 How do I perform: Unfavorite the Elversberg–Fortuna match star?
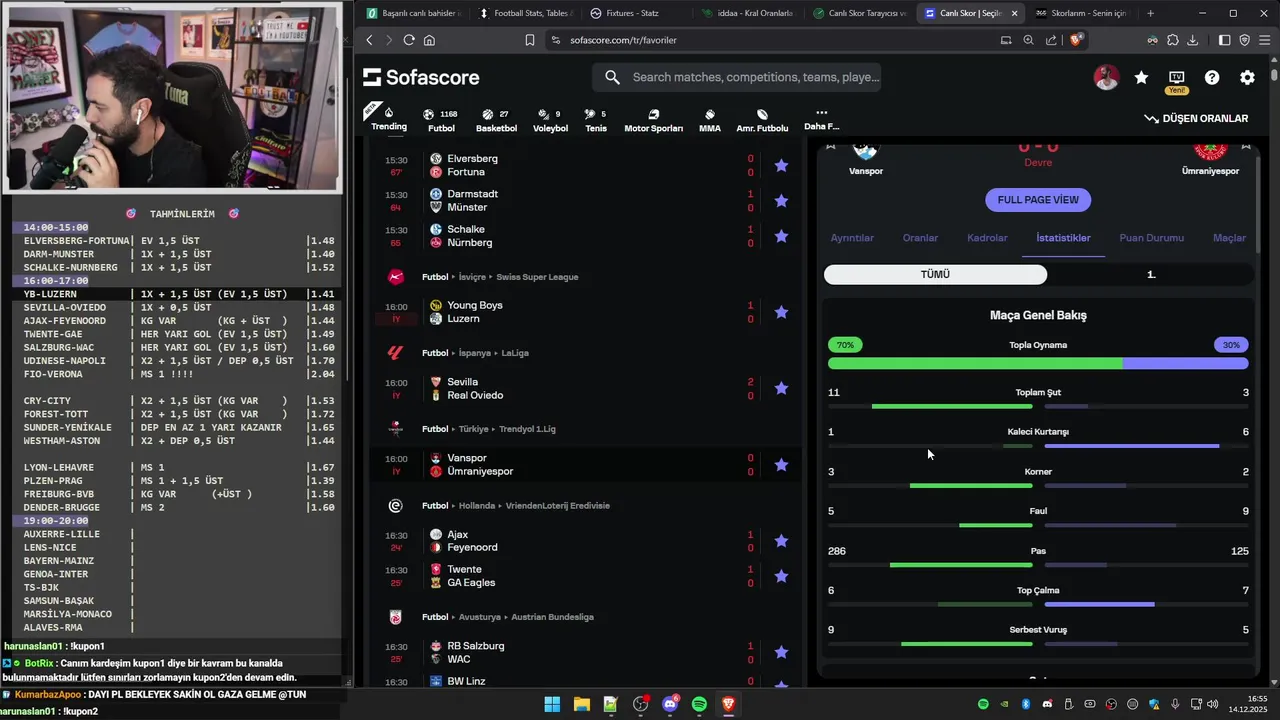point(781,165)
